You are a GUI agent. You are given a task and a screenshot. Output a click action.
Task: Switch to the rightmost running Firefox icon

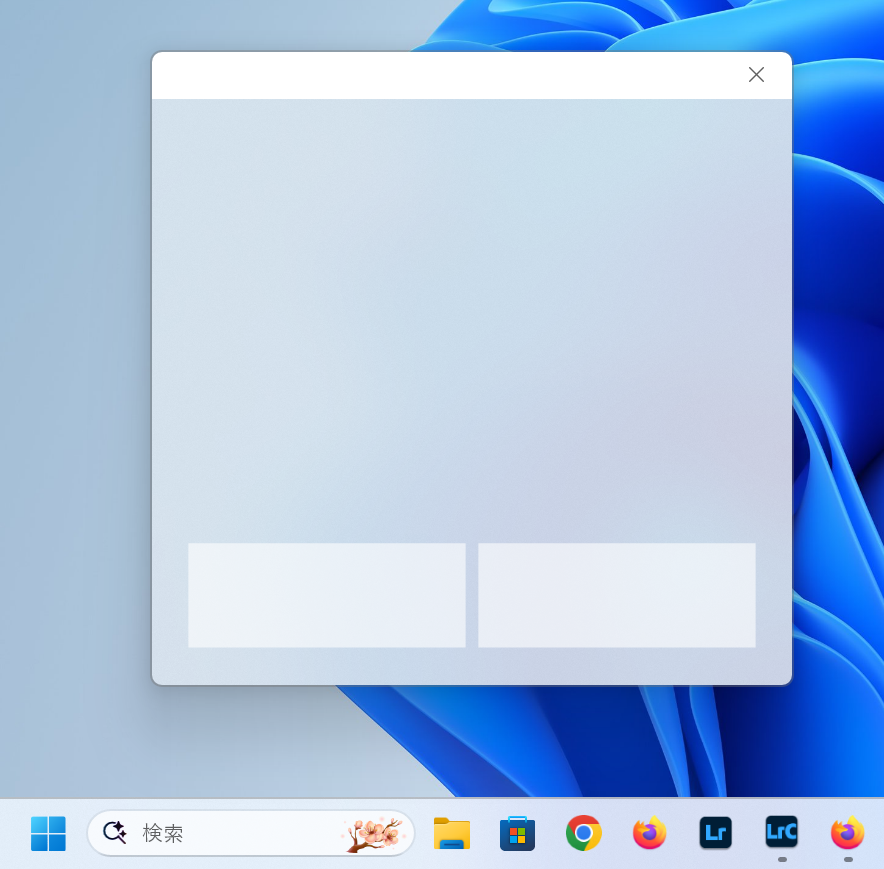click(x=847, y=833)
